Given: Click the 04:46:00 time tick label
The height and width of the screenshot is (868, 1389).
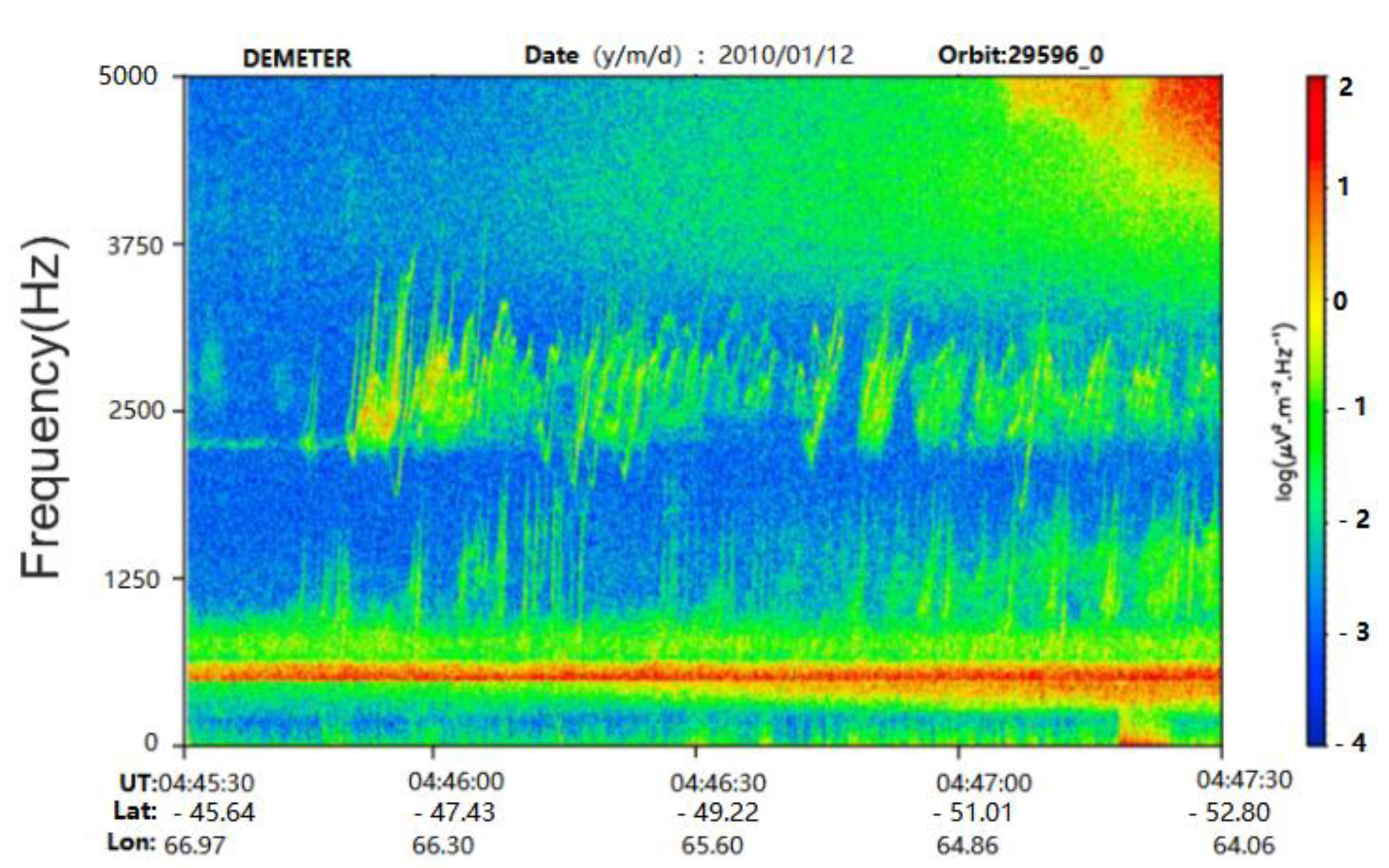Looking at the screenshot, I should click(x=456, y=781).
